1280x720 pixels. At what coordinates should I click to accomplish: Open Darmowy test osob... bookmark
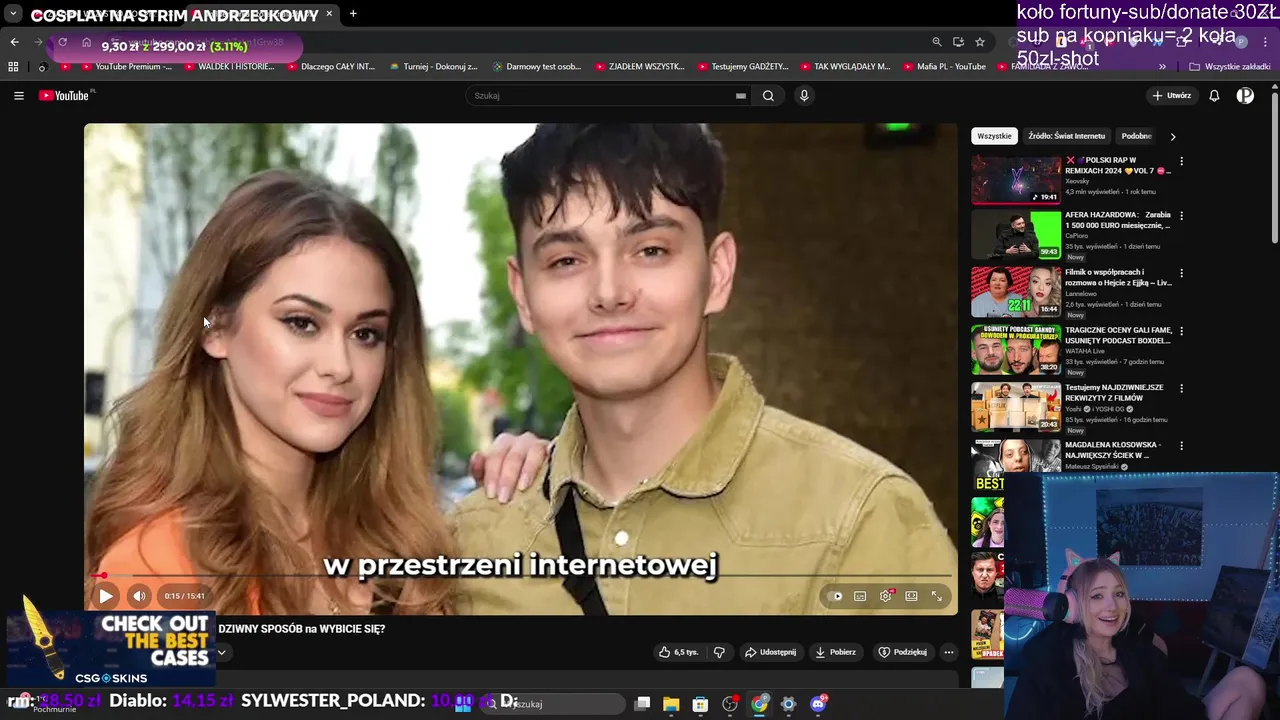(x=536, y=67)
